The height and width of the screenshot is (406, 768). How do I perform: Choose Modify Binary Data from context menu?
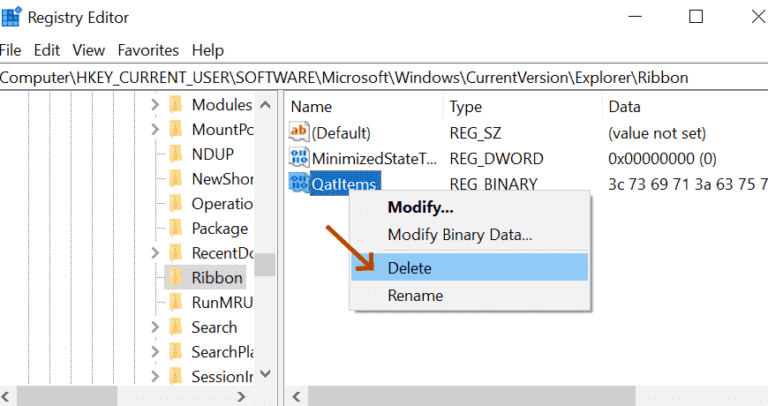pyautogui.click(x=459, y=236)
